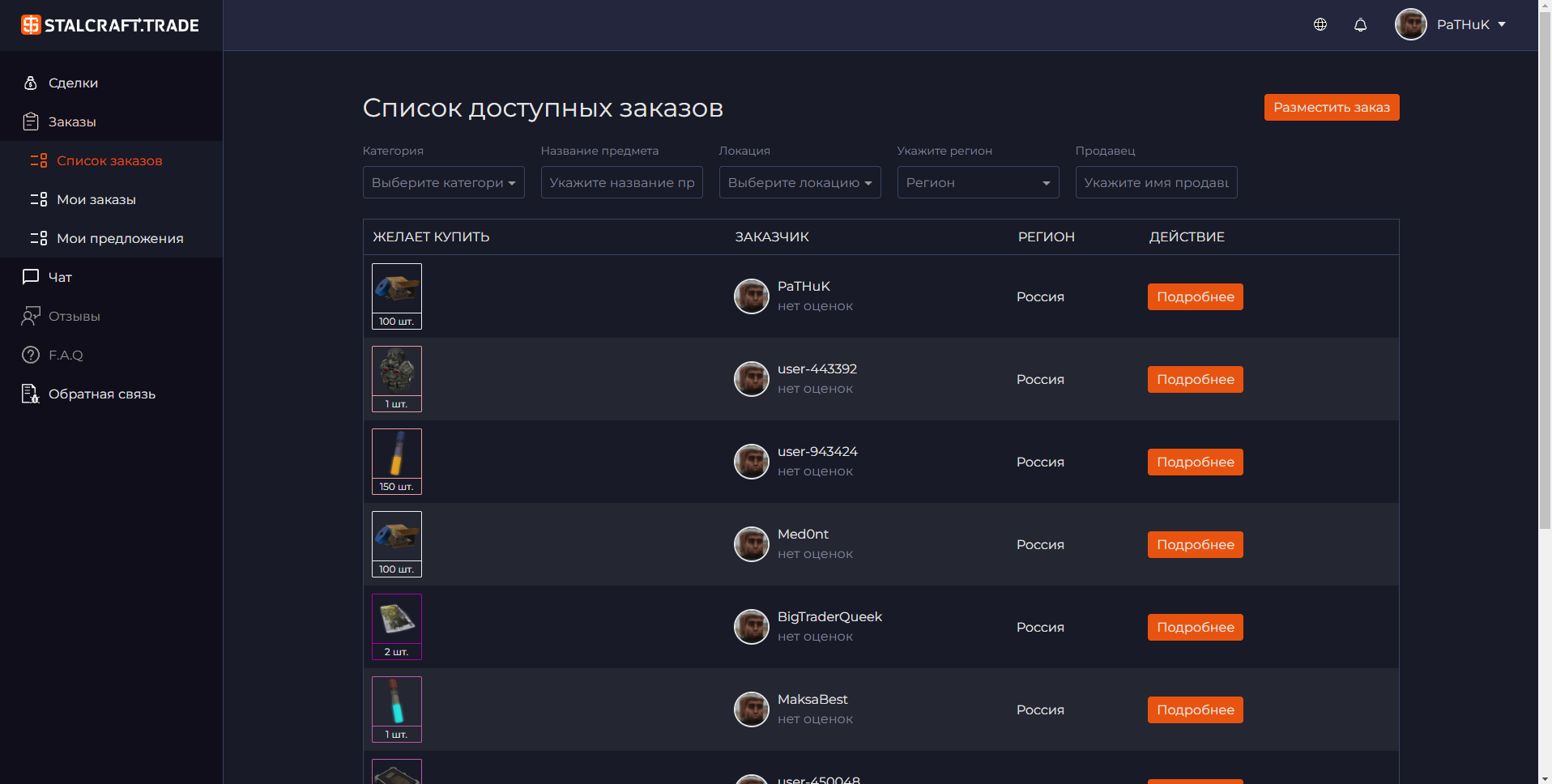Click the PaTHuK profile avatar in header
The width and height of the screenshot is (1552, 784).
pyautogui.click(x=1411, y=24)
